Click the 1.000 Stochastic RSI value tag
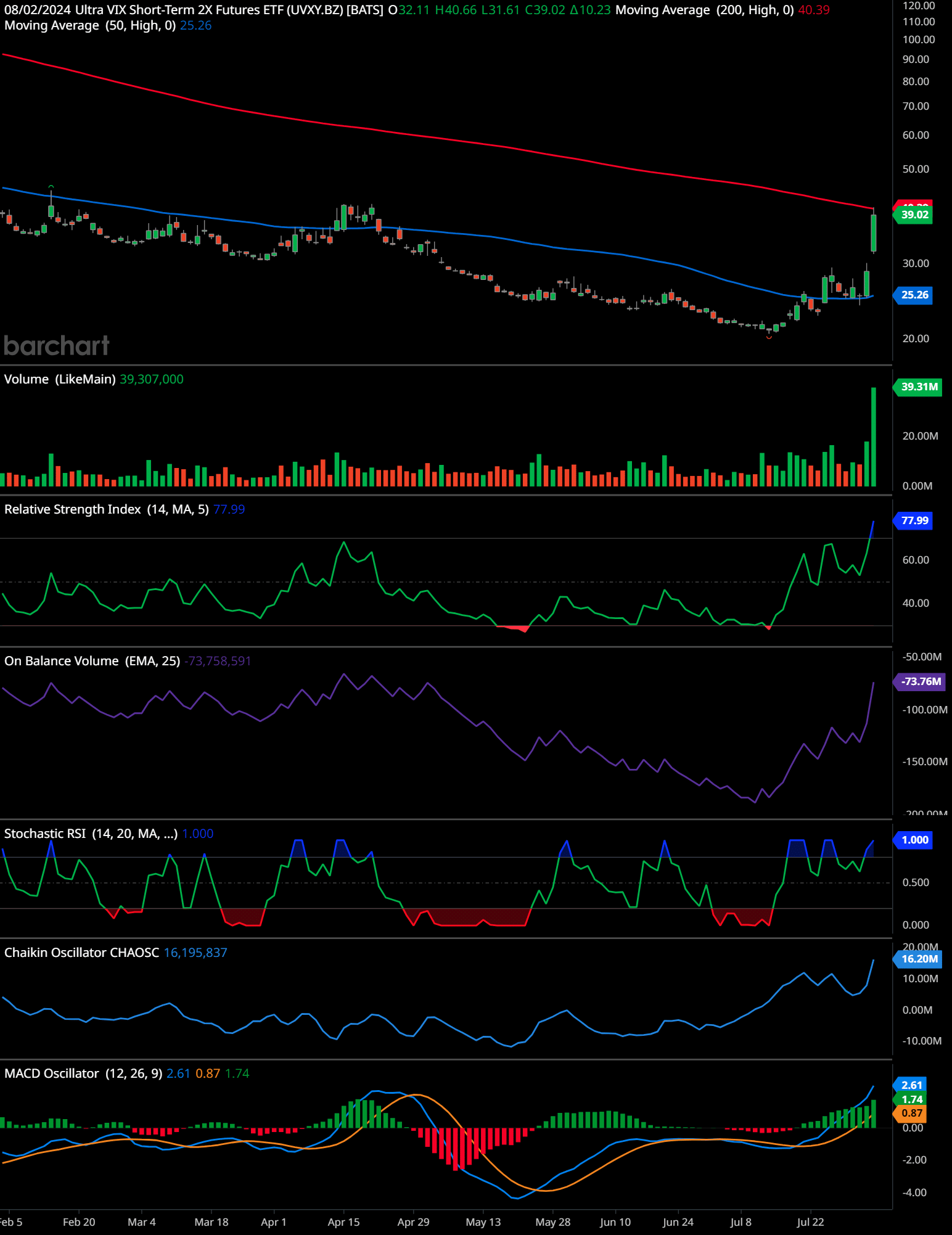The height and width of the screenshot is (1235, 952). [914, 840]
